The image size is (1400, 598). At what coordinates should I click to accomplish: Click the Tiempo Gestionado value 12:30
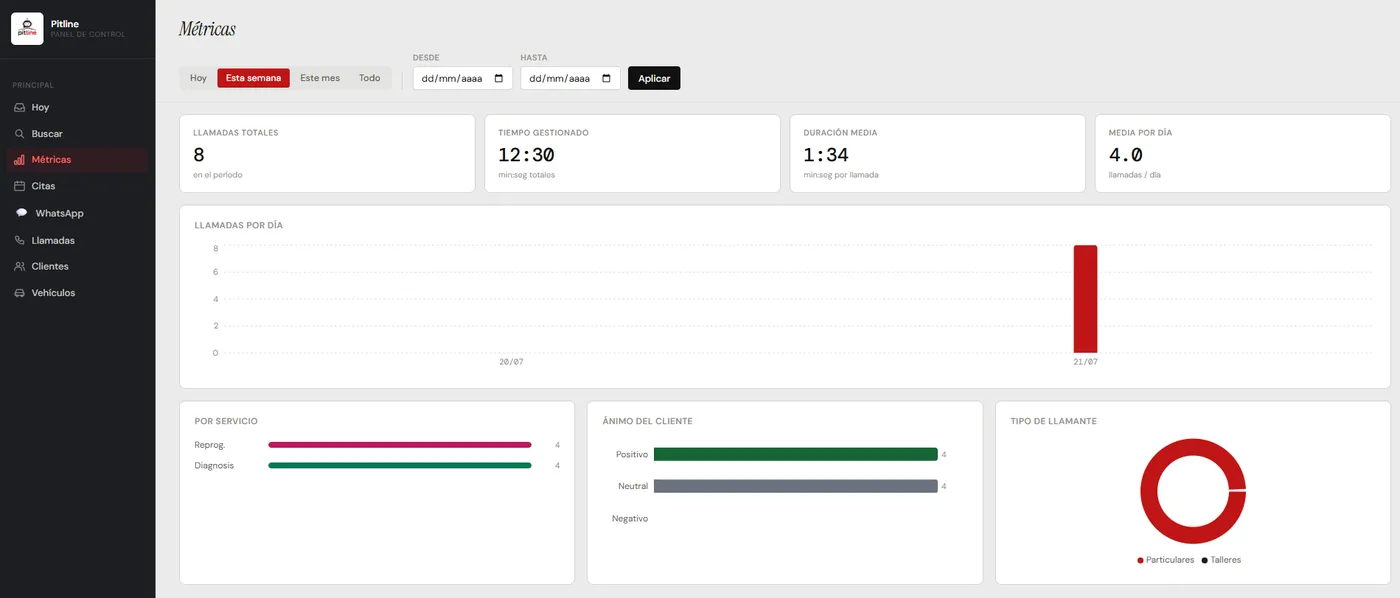click(526, 155)
